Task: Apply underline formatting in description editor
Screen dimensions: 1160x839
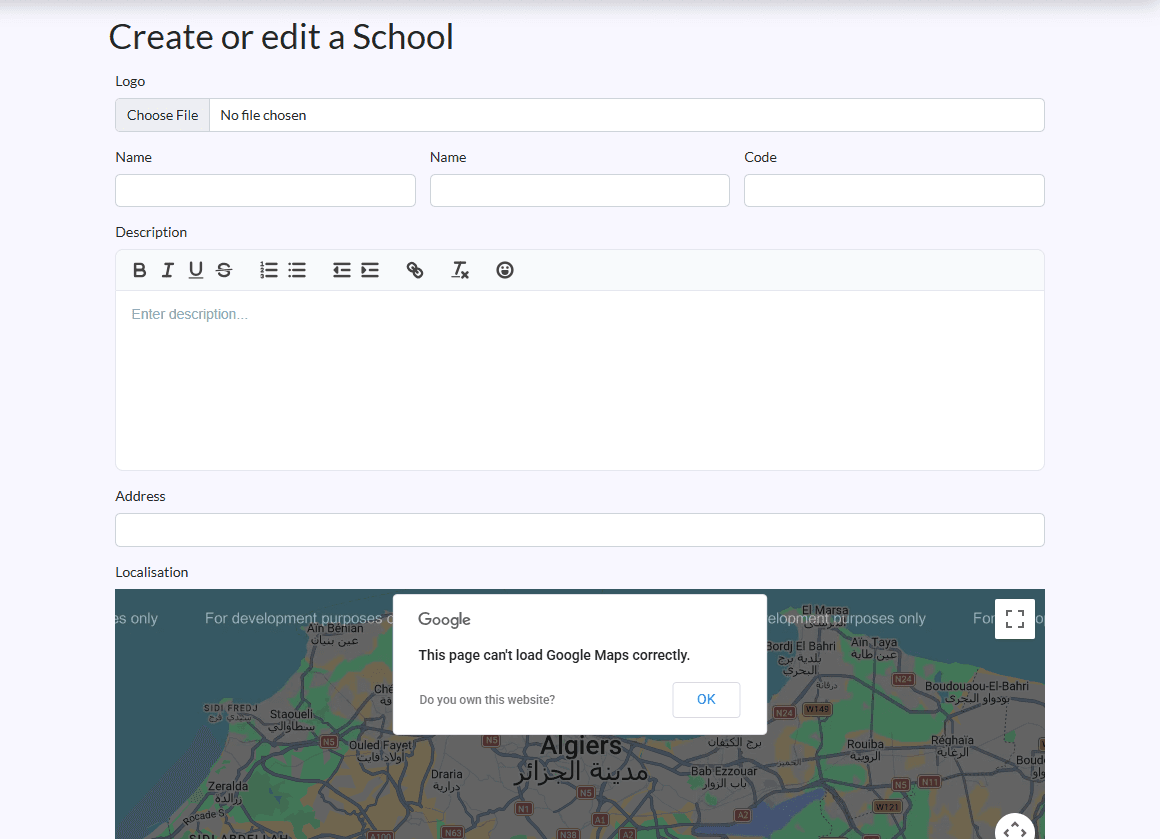Action: [195, 270]
